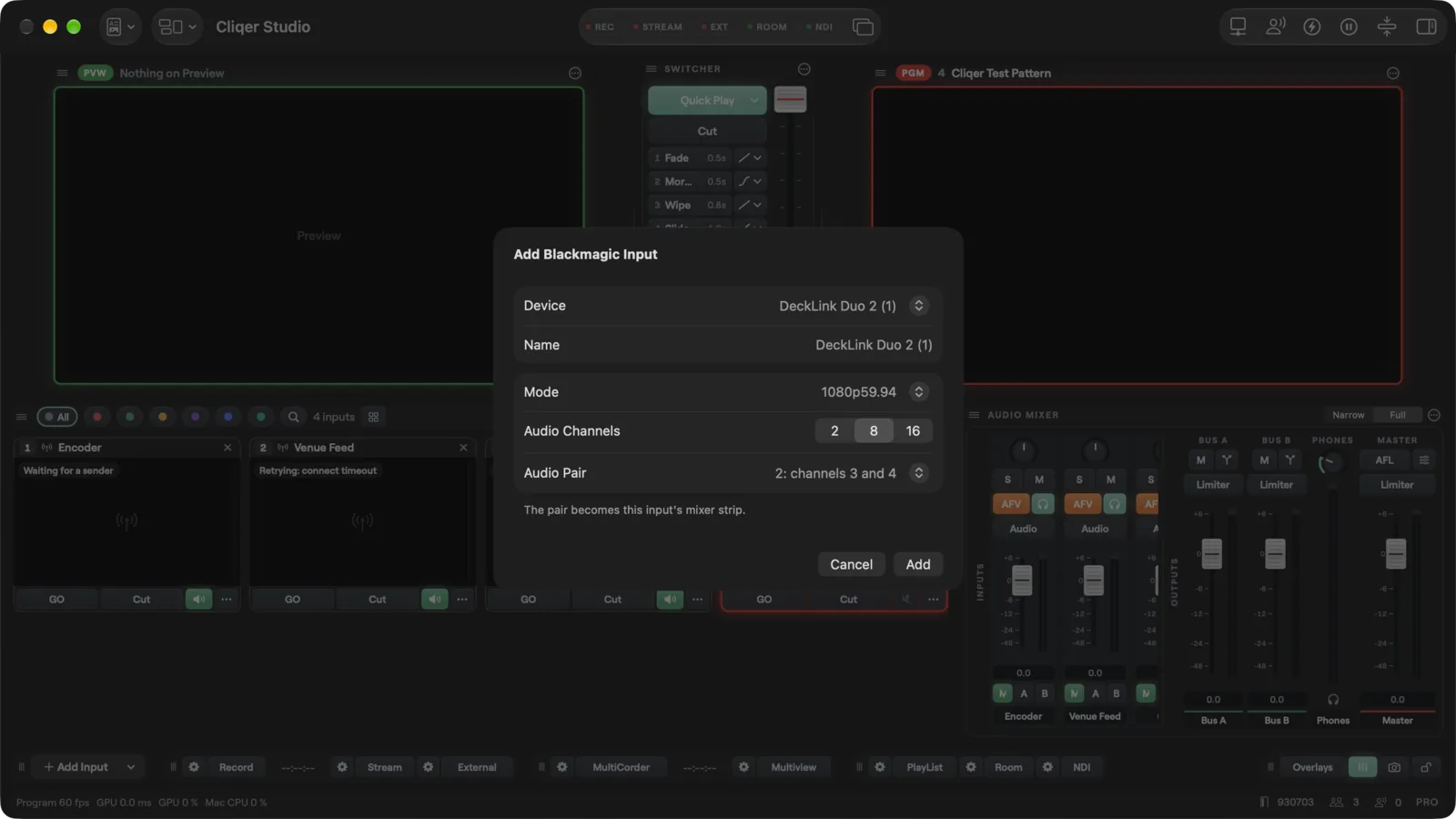Select the red color filter in inputs bar
Image resolution: width=1456 pixels, height=819 pixels.
[x=97, y=417]
